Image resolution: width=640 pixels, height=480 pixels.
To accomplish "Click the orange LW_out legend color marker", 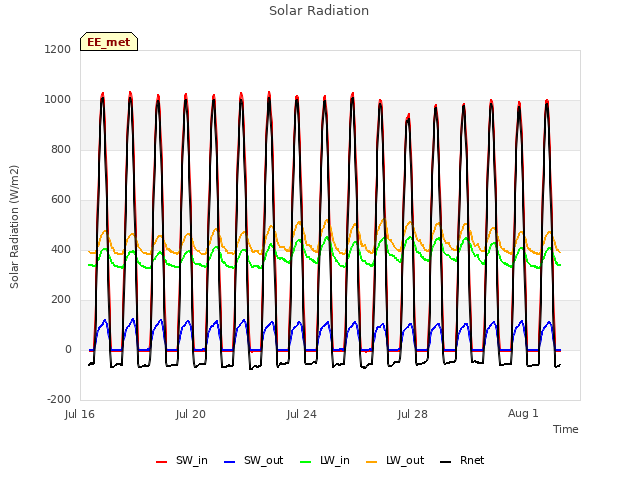I will [x=372, y=462].
